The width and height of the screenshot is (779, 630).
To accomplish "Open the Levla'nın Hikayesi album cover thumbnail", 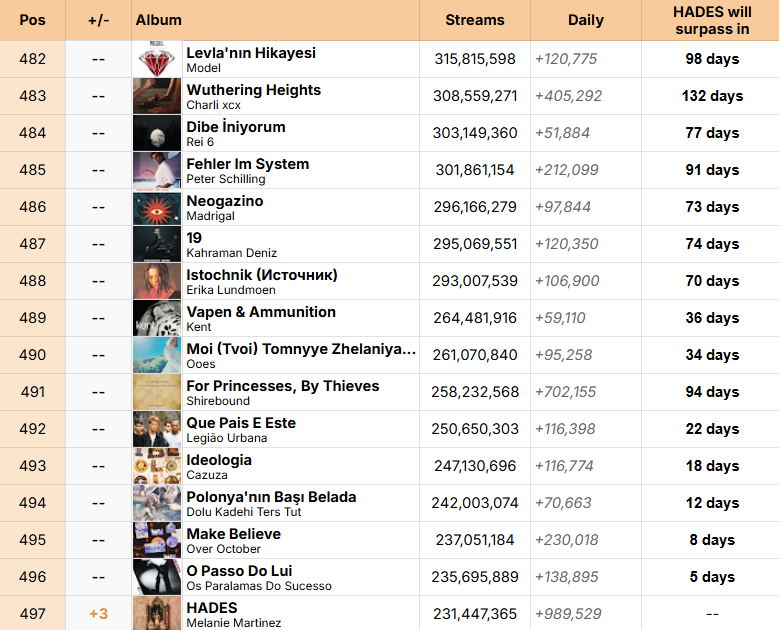I will pos(157,59).
